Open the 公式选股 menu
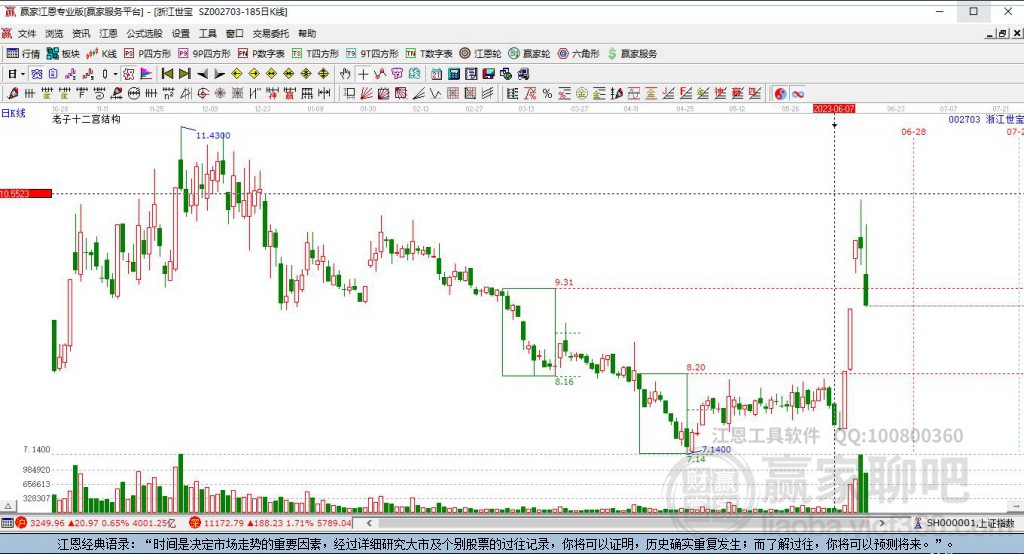 point(144,33)
